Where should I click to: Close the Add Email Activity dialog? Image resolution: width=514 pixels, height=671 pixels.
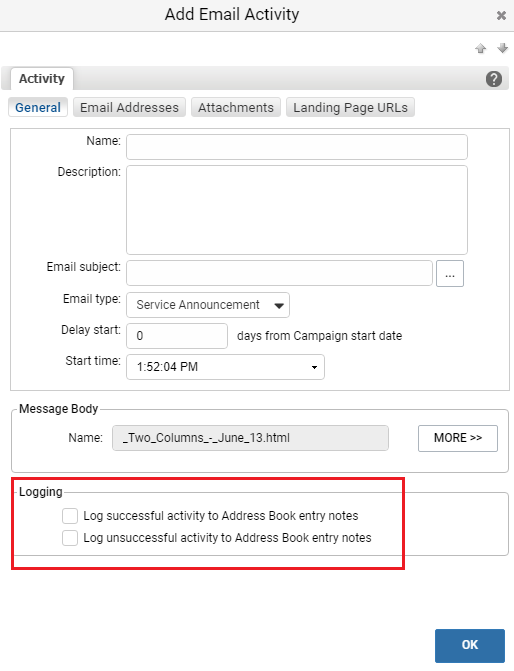(x=501, y=16)
